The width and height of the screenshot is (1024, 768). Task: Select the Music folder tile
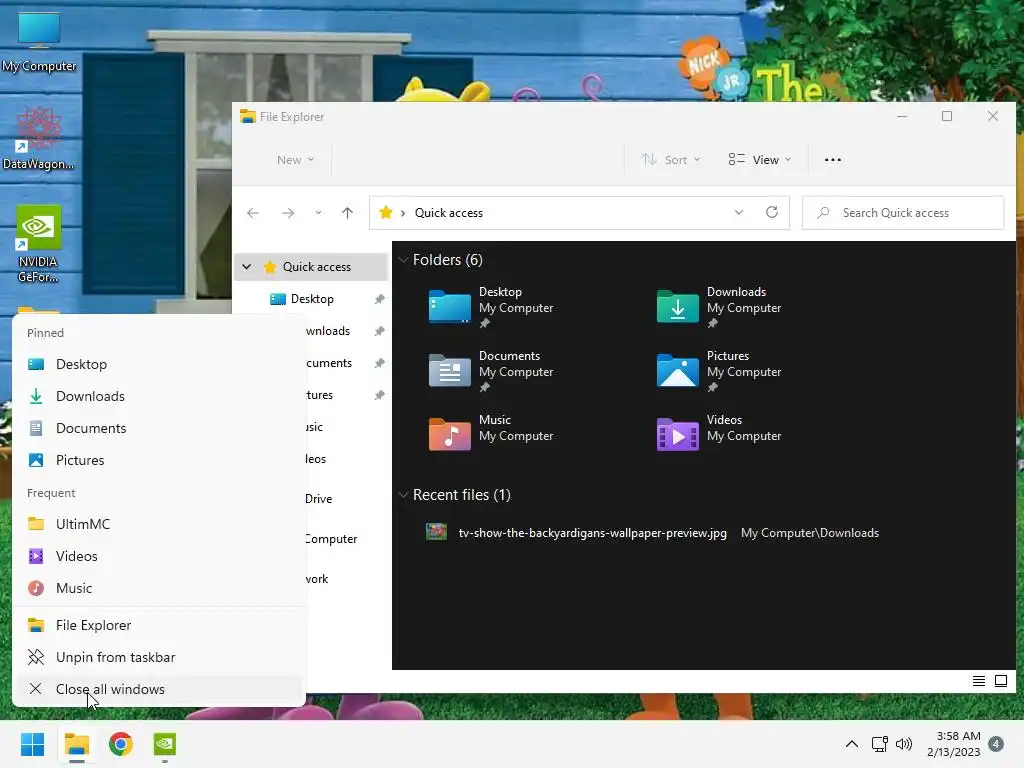click(491, 435)
